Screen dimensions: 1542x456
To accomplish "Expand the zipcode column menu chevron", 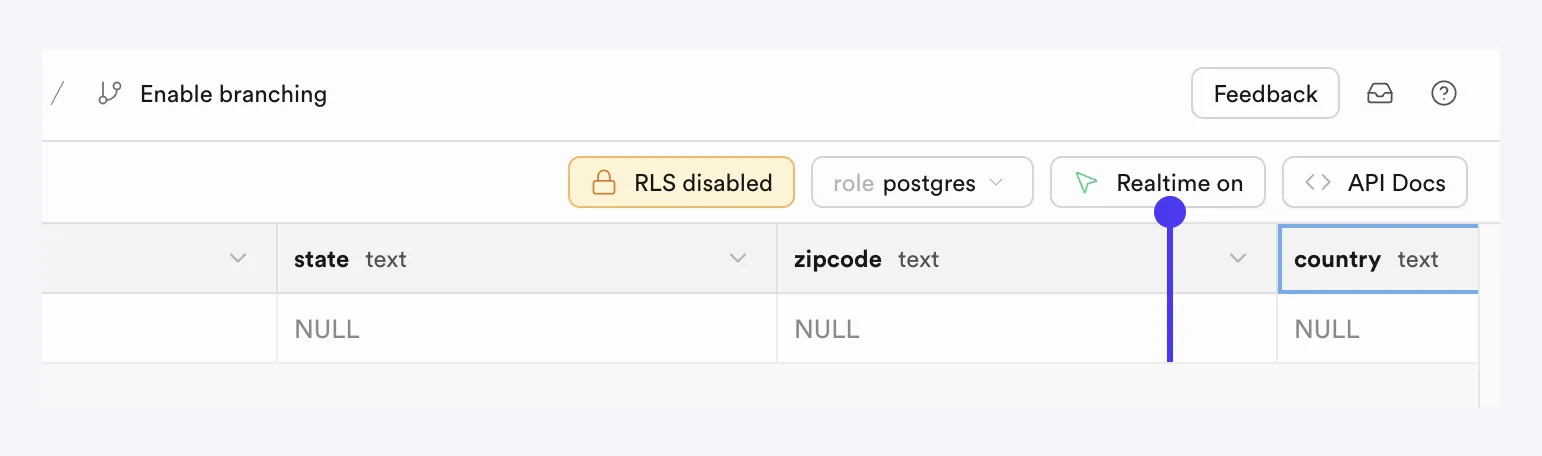I will click(1238, 259).
